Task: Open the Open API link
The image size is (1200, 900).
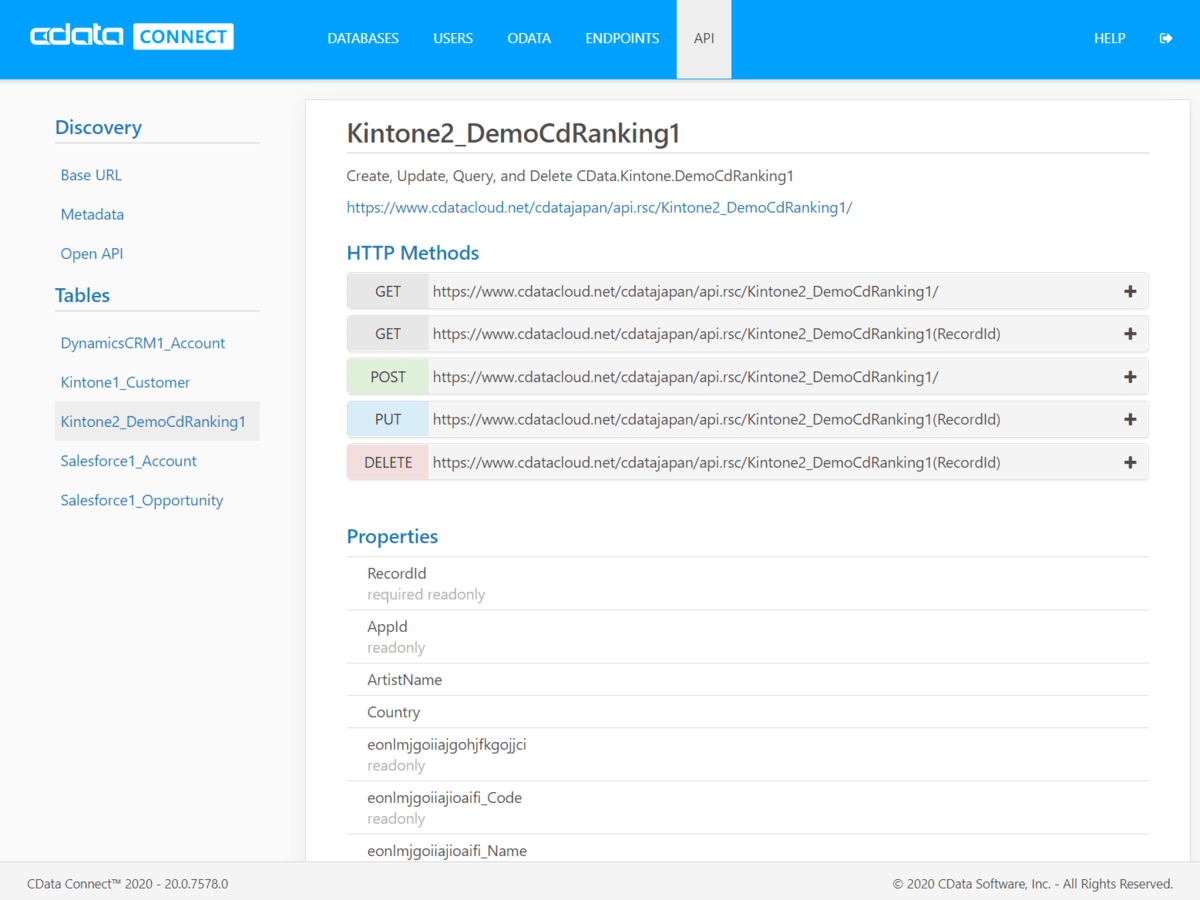Action: coord(92,254)
